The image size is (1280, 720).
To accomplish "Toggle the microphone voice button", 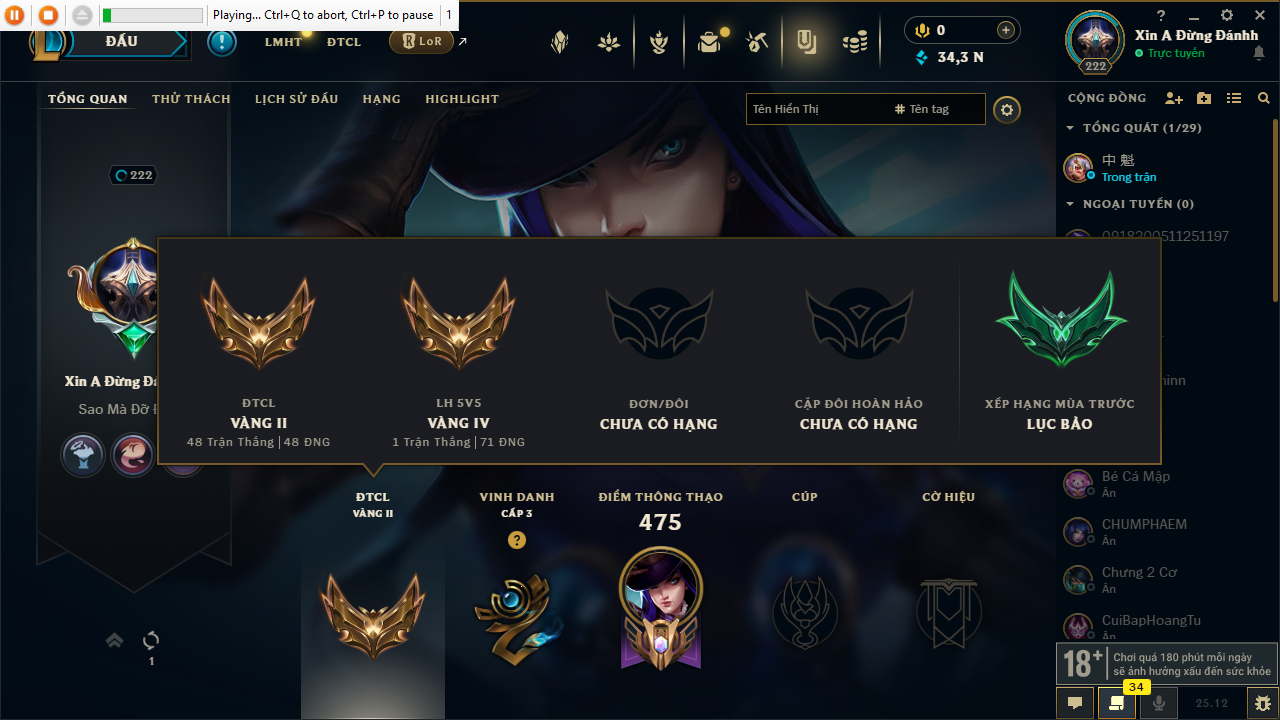I will pyautogui.click(x=1159, y=703).
